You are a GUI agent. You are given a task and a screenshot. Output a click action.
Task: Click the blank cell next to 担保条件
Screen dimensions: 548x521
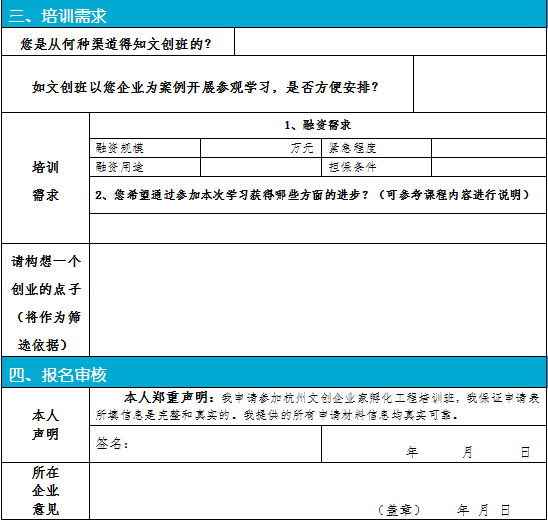[489, 167]
